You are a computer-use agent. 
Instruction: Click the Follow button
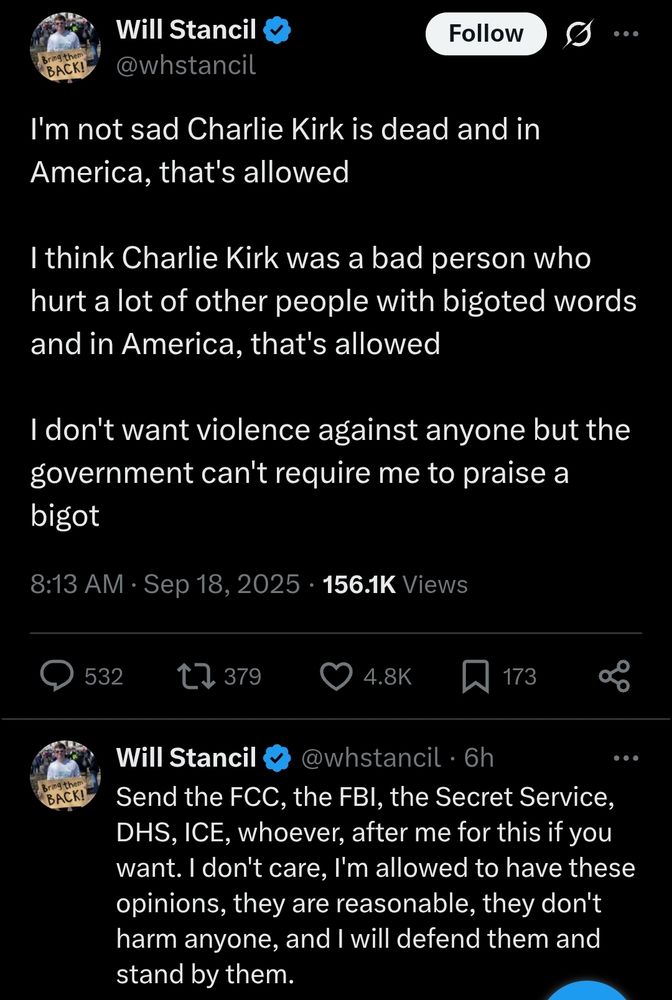(486, 34)
